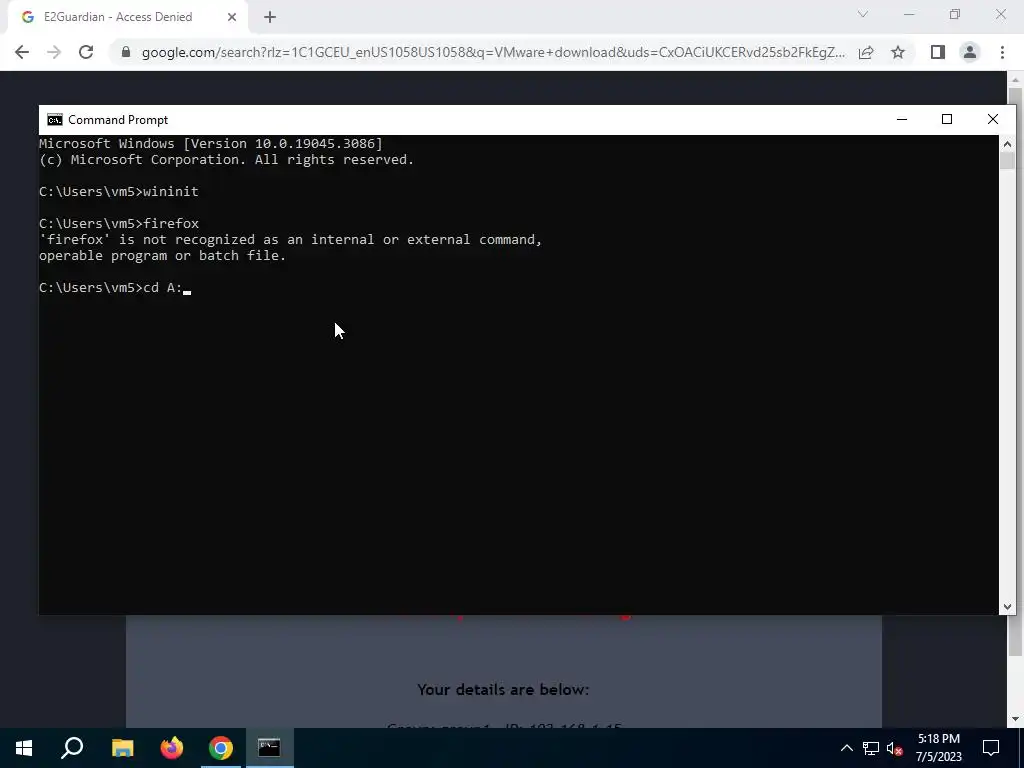The width and height of the screenshot is (1024, 768).
Task: Open Chrome's side panel
Action: [938, 52]
